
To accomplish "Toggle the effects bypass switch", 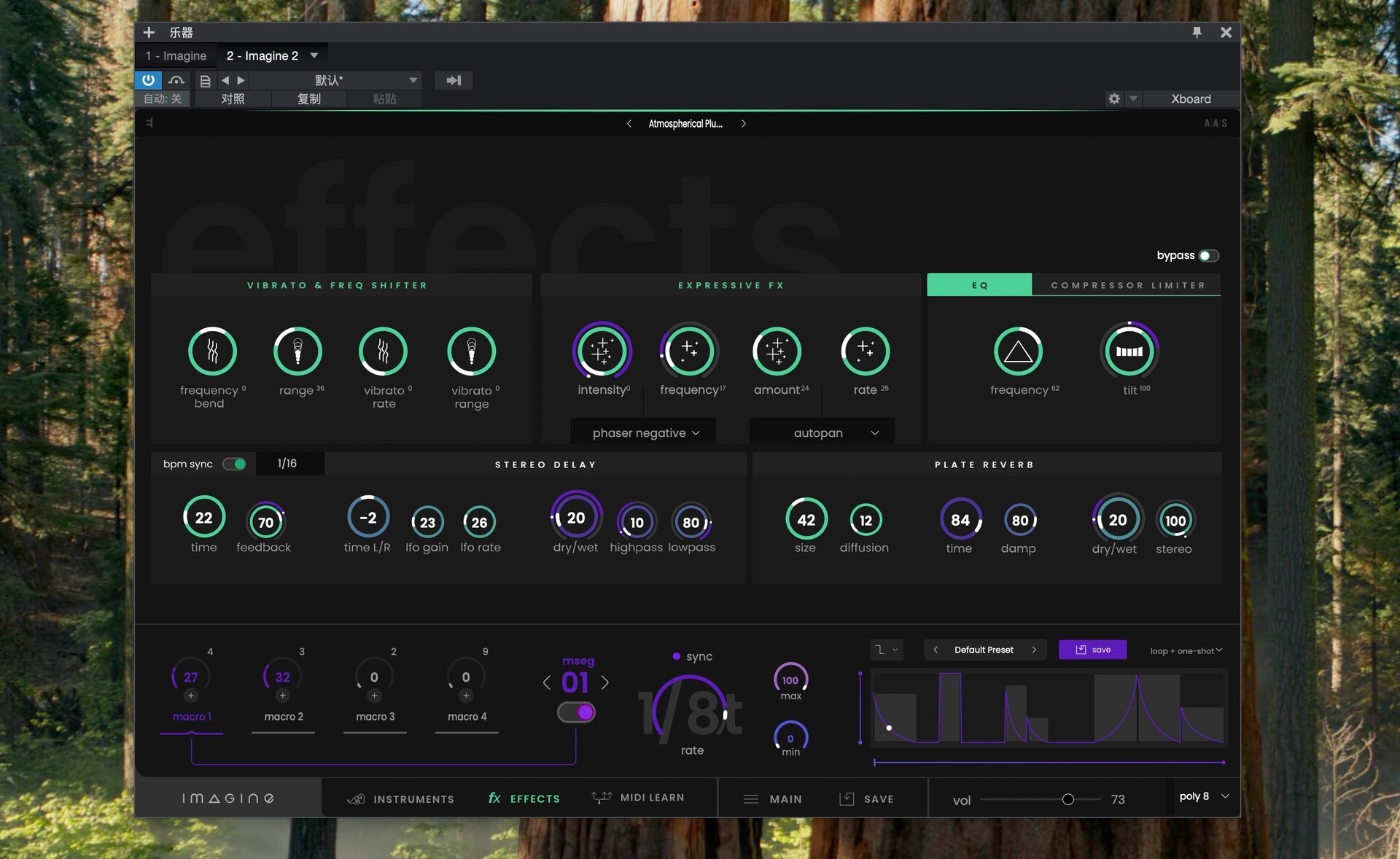I will tap(1209, 256).
